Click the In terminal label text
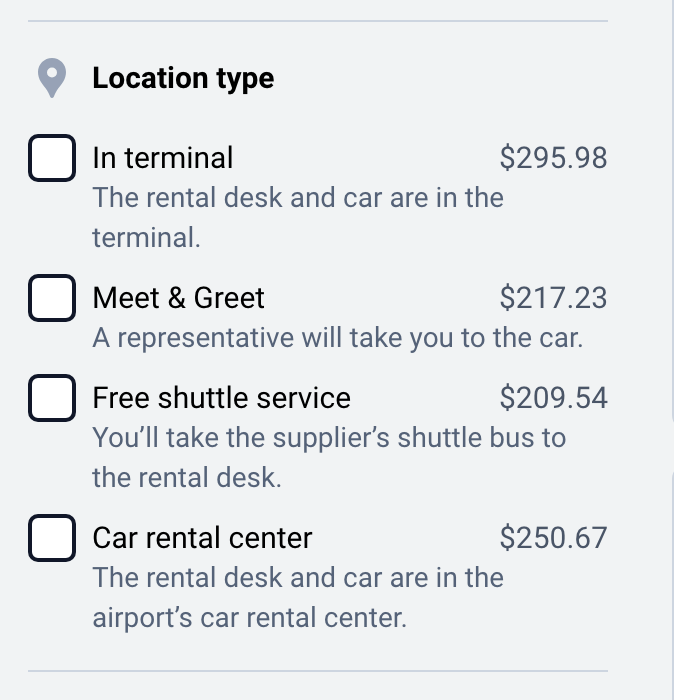Image resolution: width=674 pixels, height=700 pixels. point(162,158)
